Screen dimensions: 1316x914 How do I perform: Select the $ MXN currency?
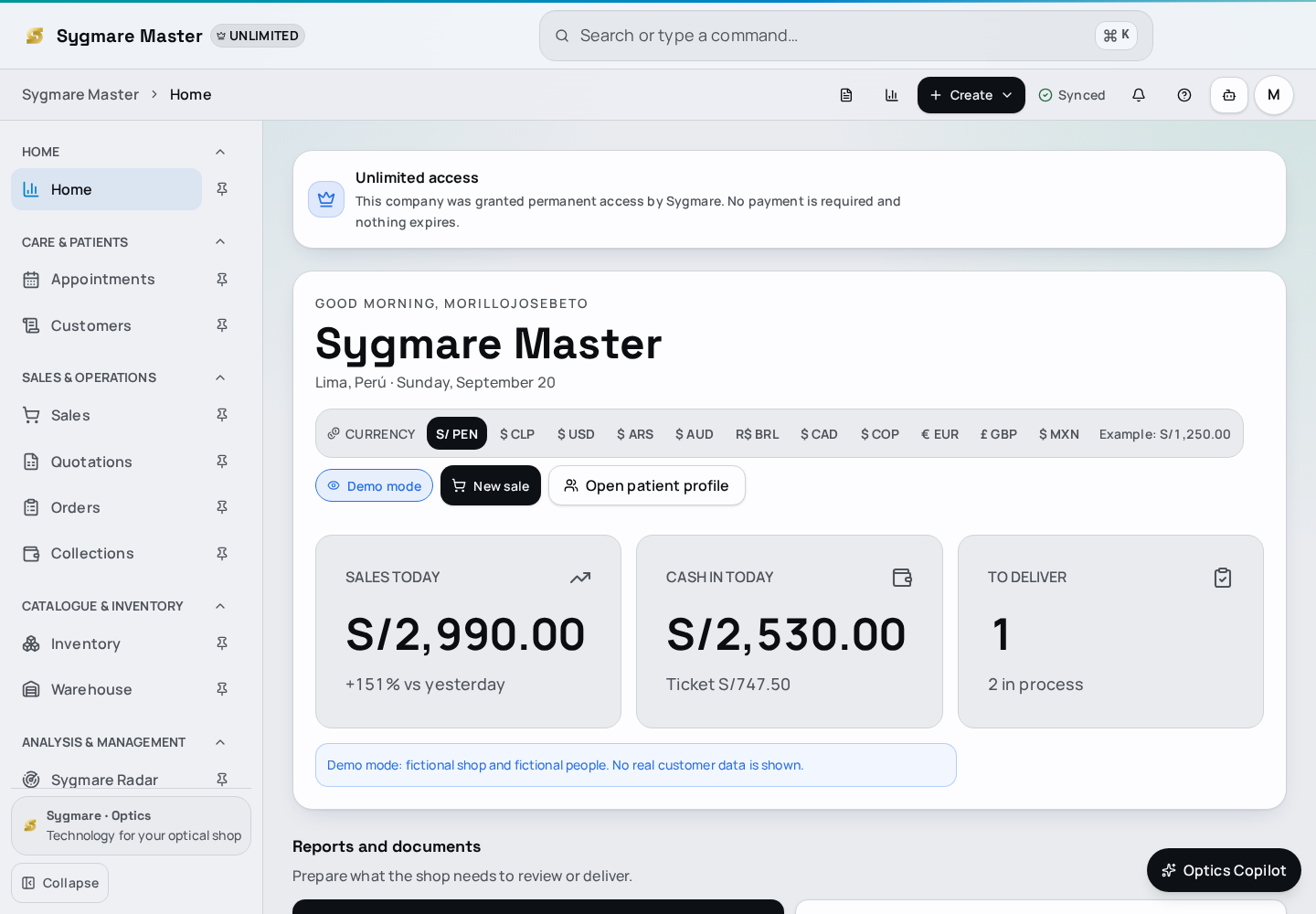(x=1059, y=433)
